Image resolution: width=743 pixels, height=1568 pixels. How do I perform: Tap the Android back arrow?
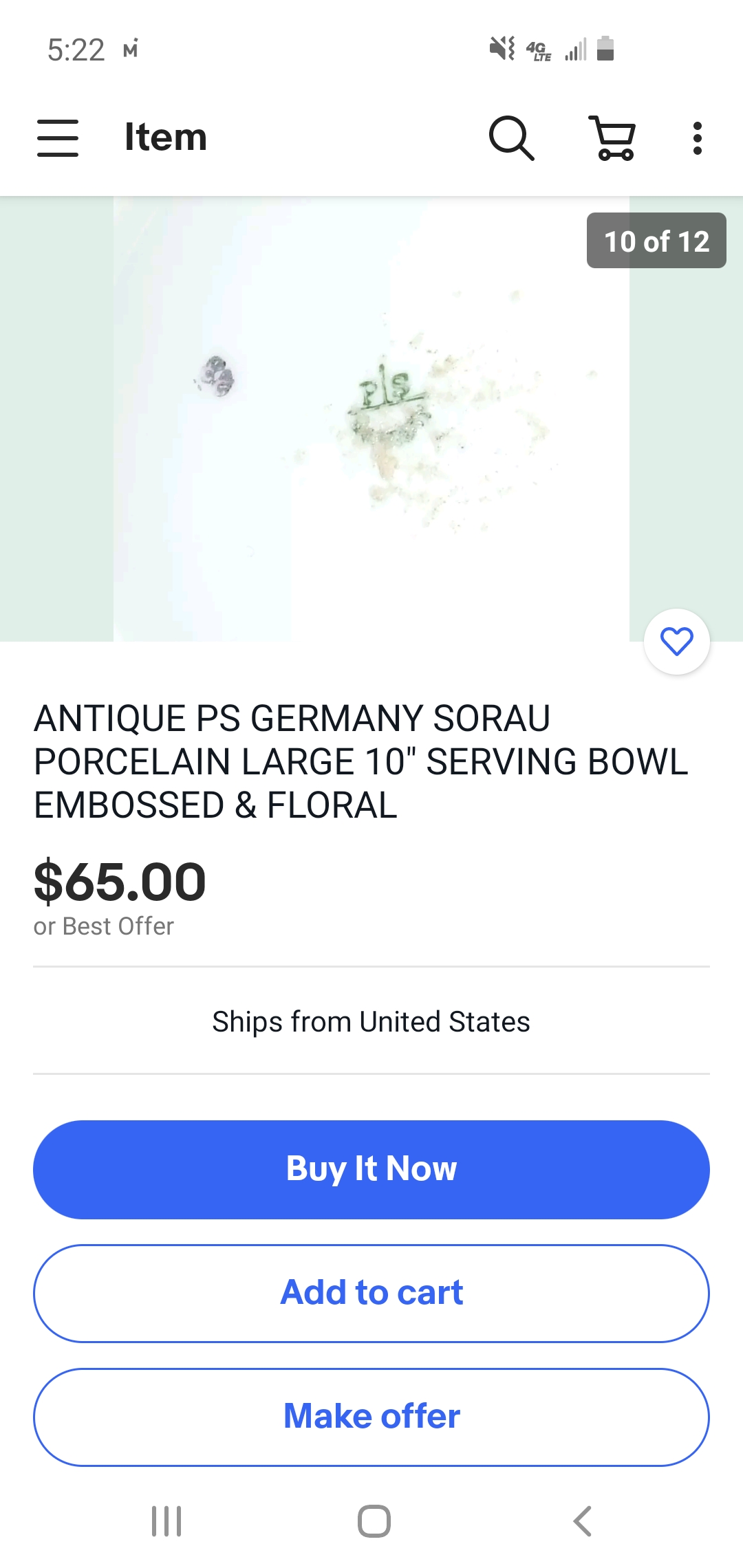(x=583, y=1521)
